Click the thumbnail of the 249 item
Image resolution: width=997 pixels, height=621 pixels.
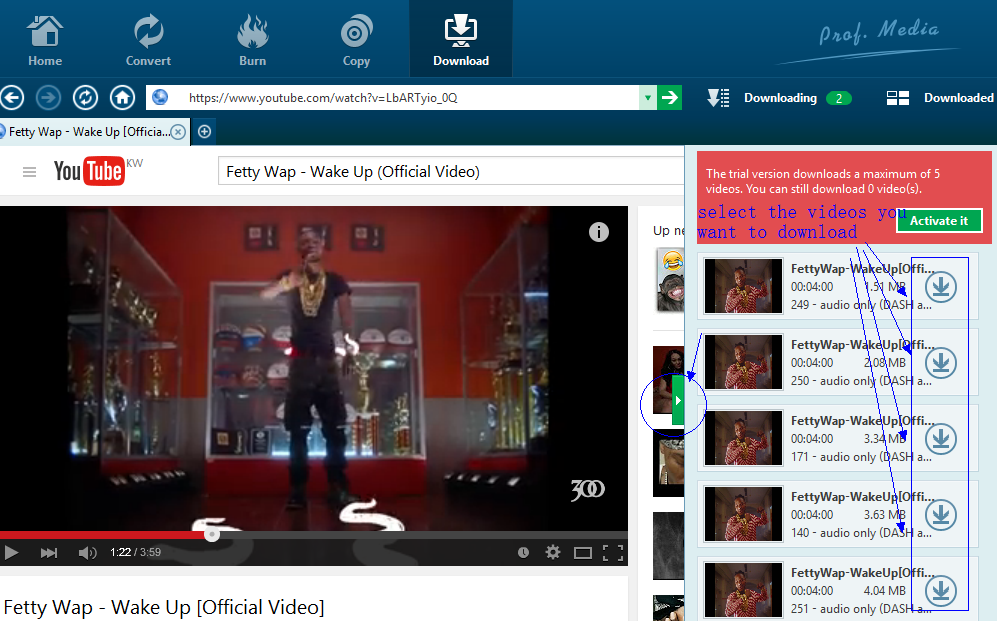pyautogui.click(x=743, y=286)
